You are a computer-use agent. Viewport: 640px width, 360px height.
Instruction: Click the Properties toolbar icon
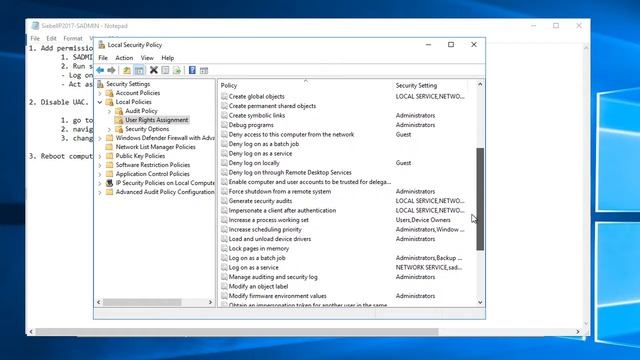click(165, 70)
